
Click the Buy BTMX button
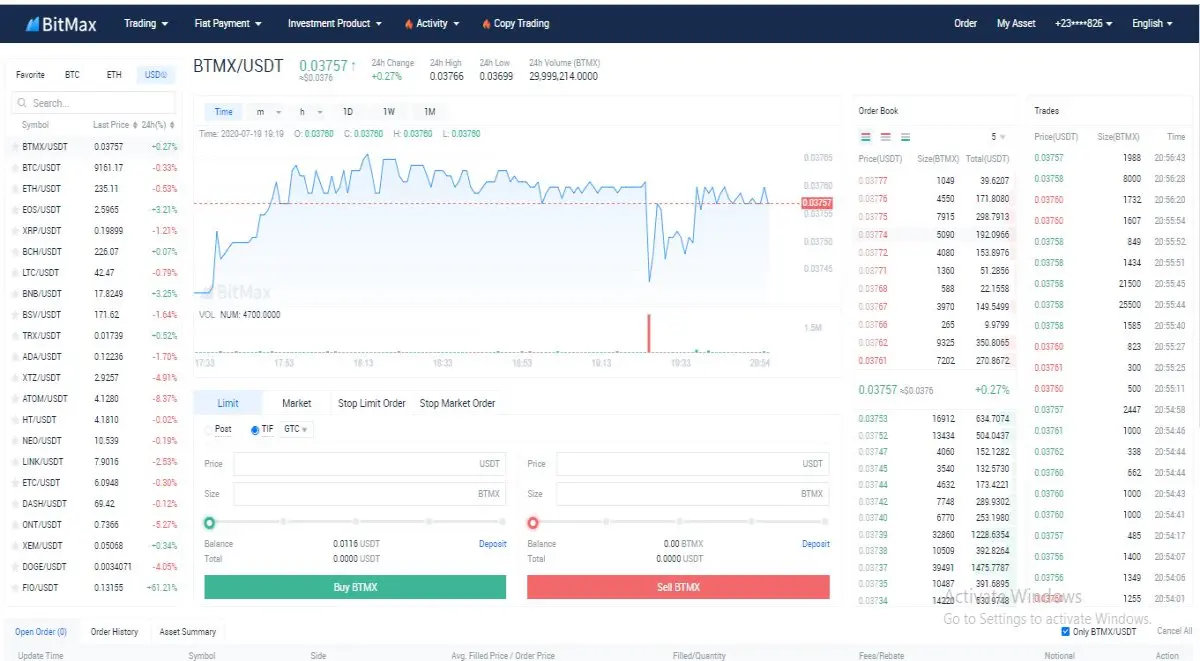(355, 587)
